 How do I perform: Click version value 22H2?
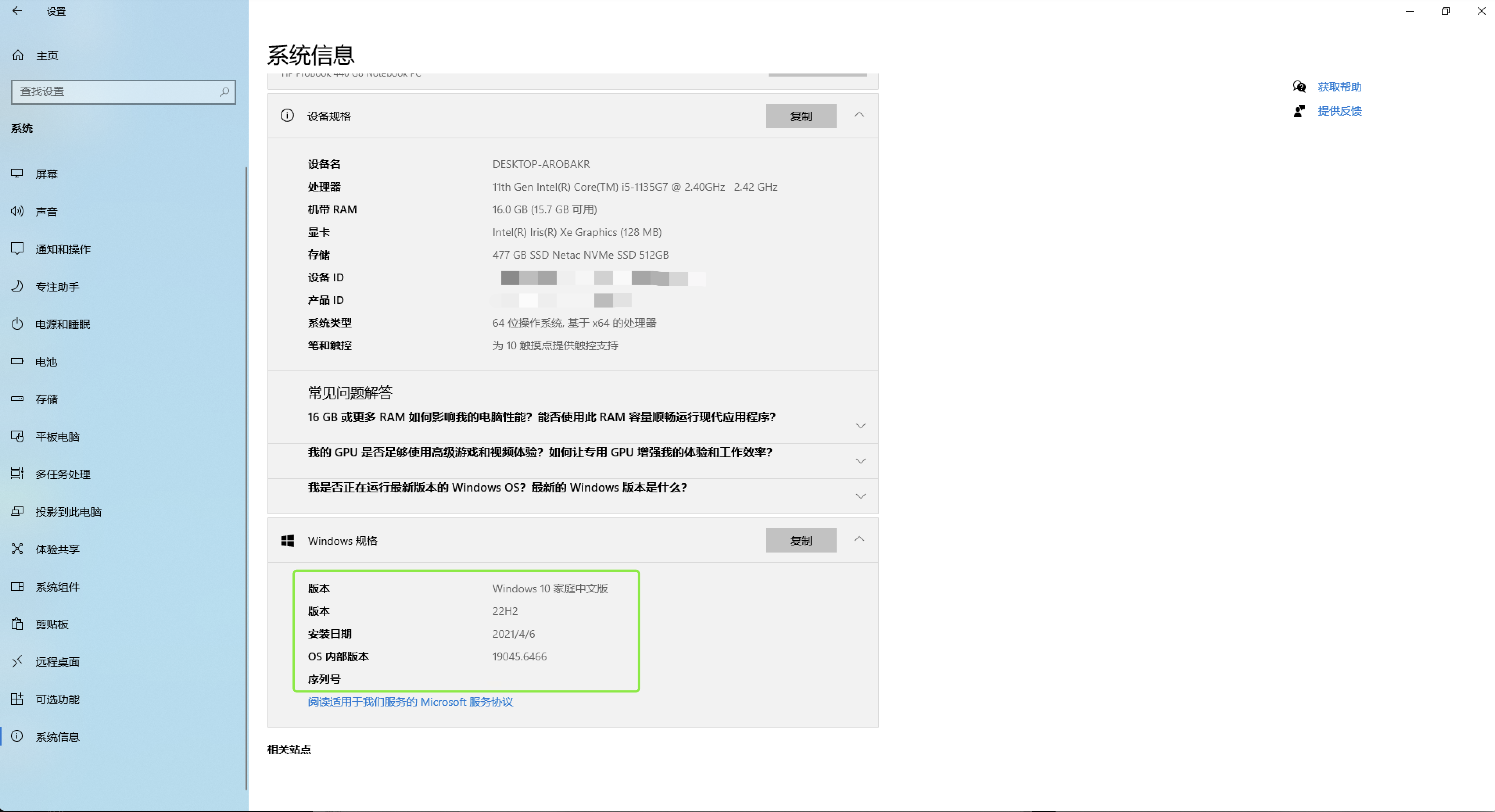(505, 611)
